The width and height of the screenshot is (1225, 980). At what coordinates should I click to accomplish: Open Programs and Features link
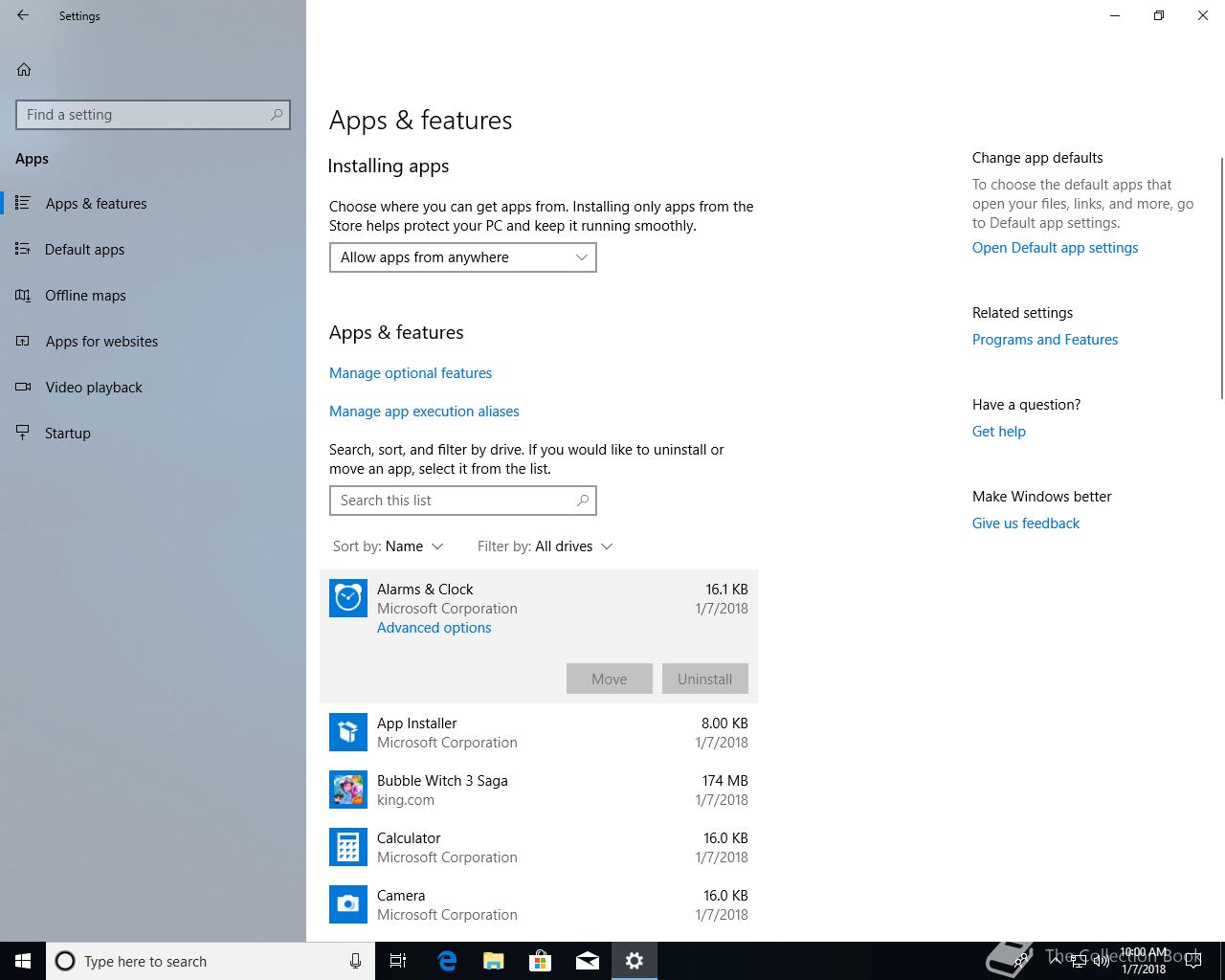coord(1045,340)
